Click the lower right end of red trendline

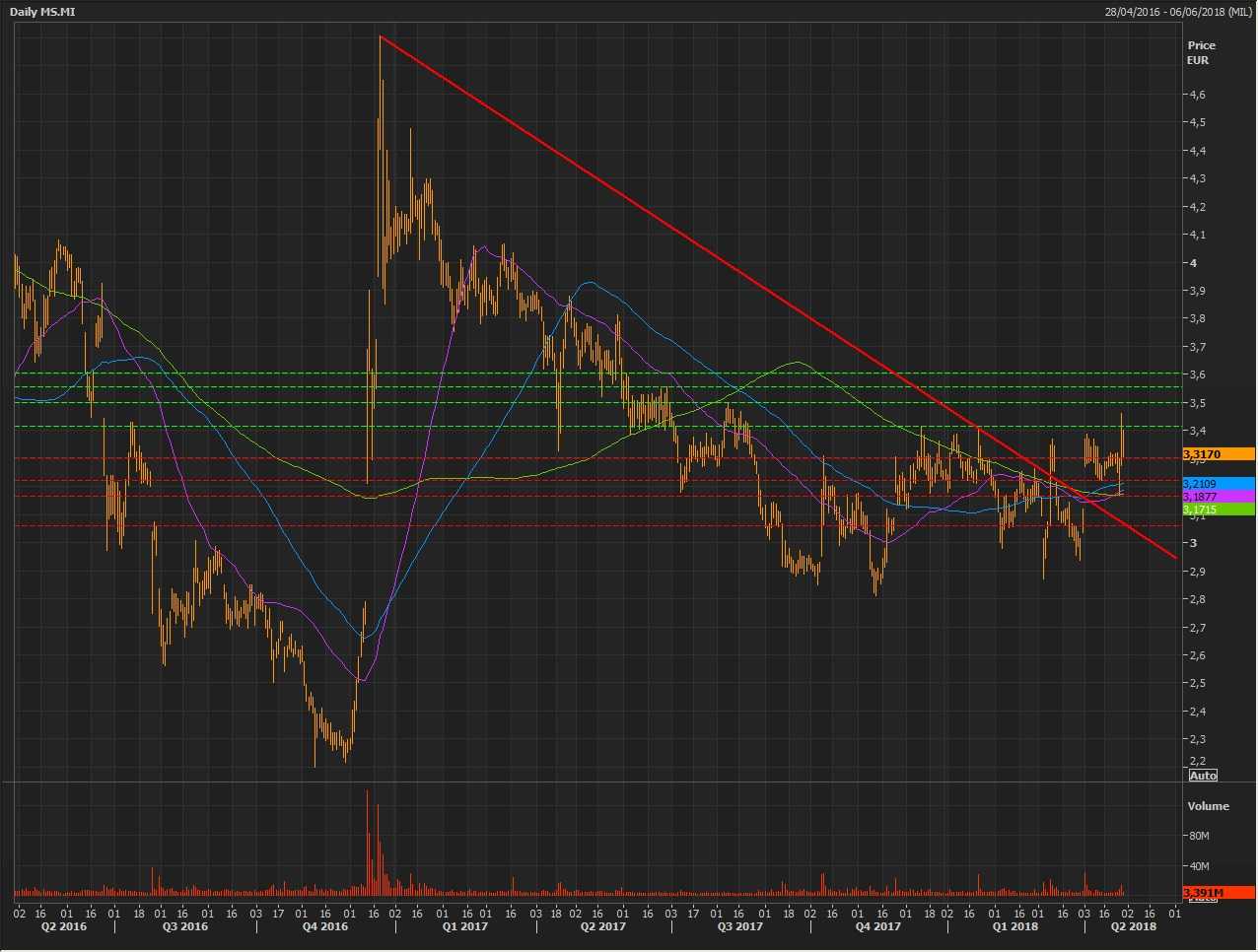1176,558
